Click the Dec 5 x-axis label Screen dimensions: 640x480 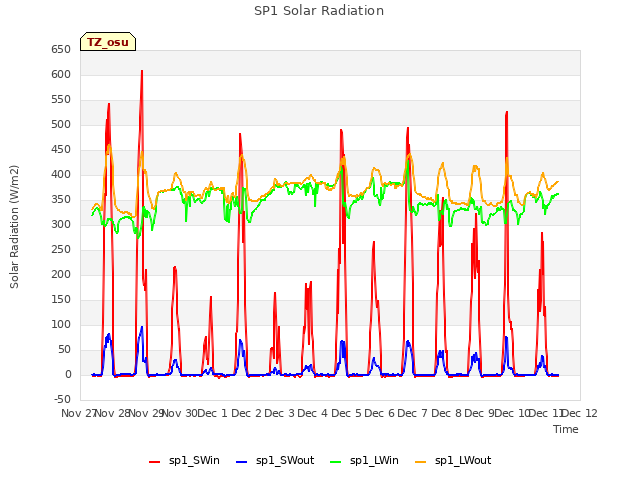[x=346, y=413]
